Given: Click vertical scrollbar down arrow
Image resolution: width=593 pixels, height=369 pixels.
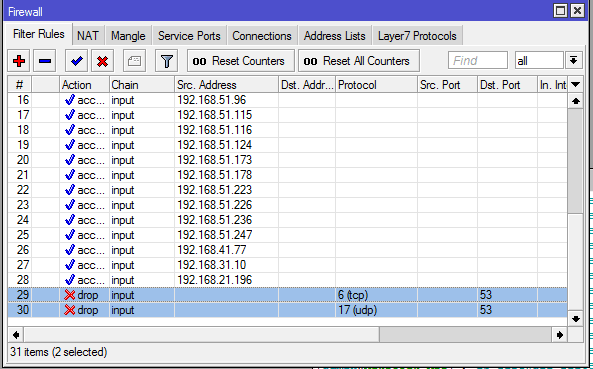Looking at the screenshot, I should tap(576, 319).
